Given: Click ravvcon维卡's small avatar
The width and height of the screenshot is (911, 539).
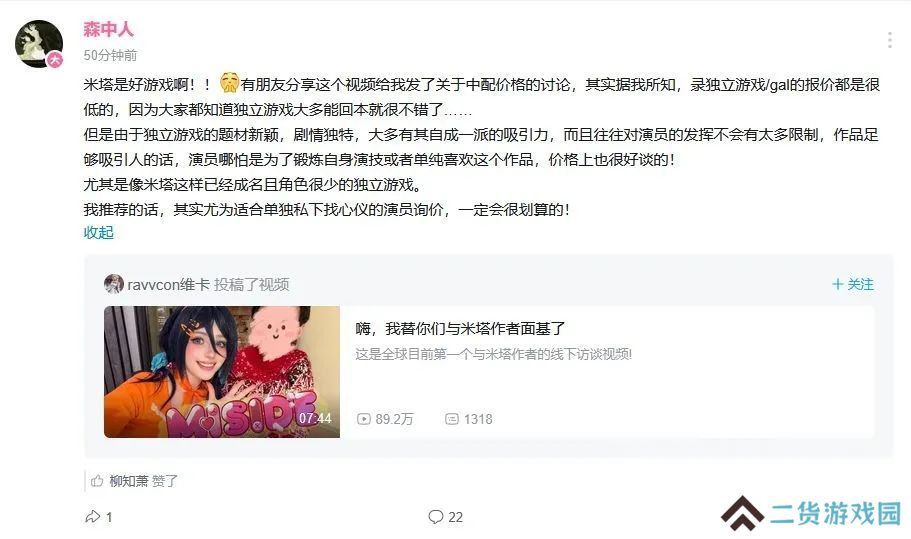Looking at the screenshot, I should pyautogui.click(x=114, y=284).
